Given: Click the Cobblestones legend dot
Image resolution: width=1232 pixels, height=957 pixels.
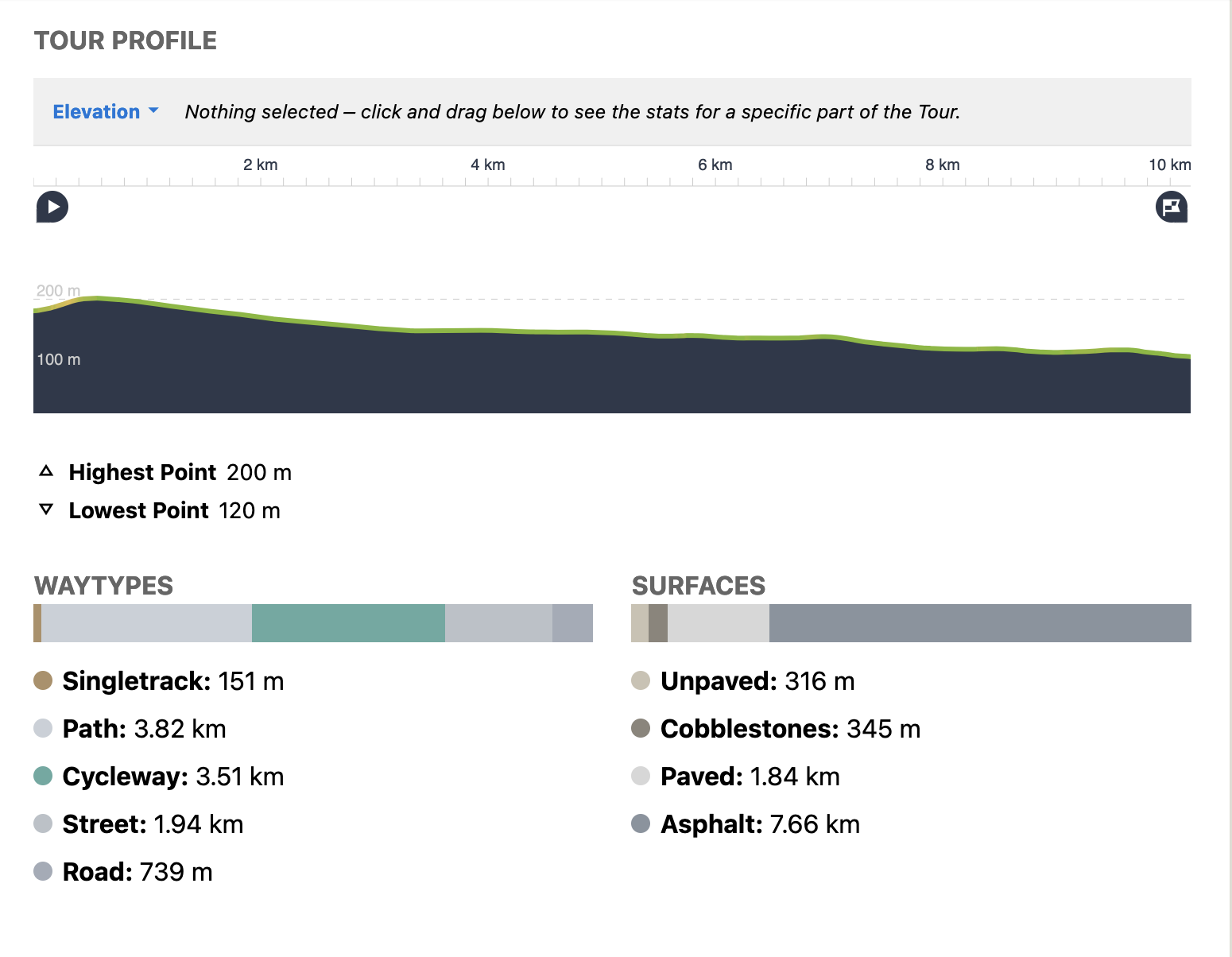Looking at the screenshot, I should click(641, 728).
